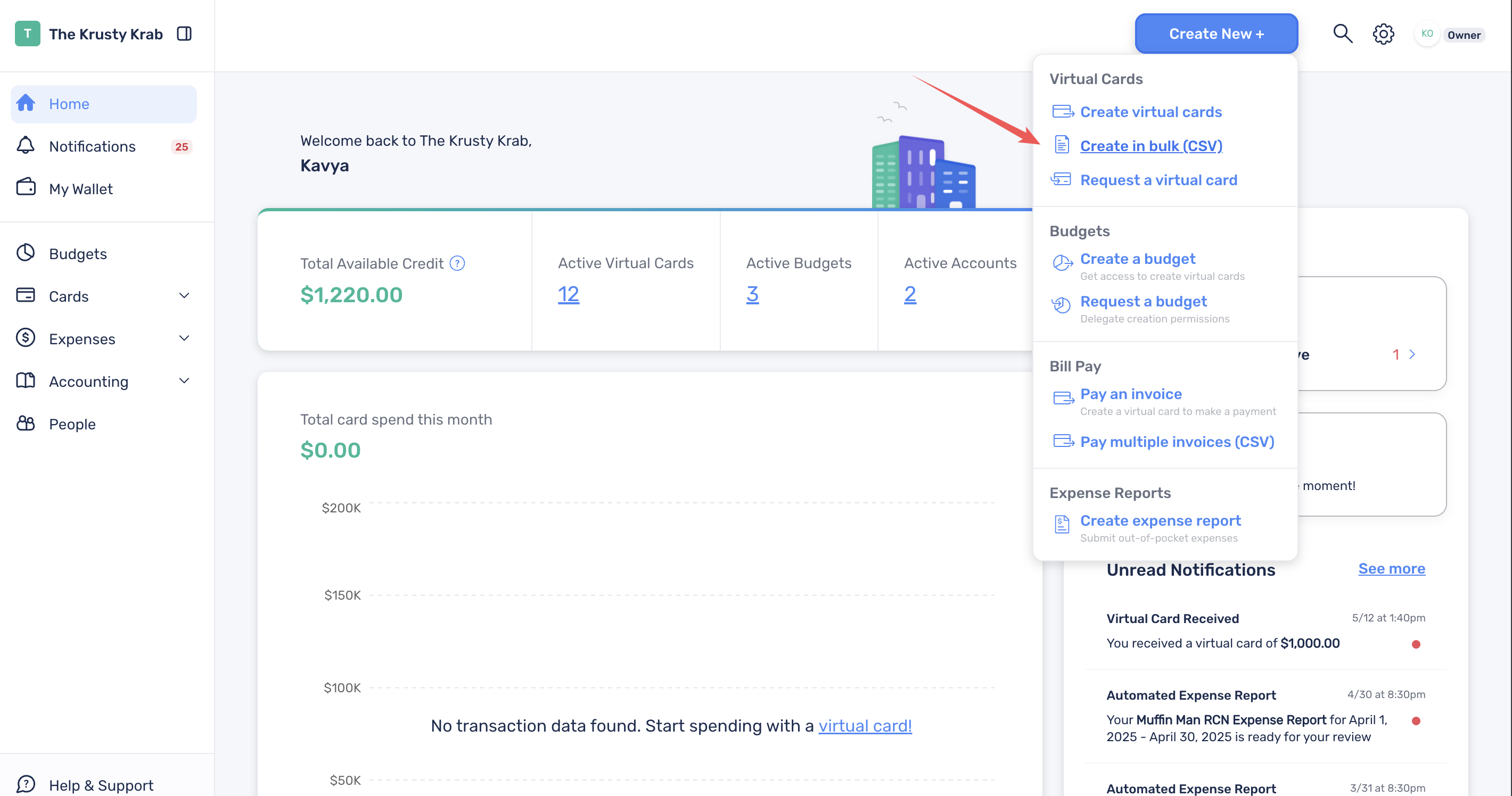Click the My Wallet icon
Screen dimensions: 1512x796
pos(26,187)
